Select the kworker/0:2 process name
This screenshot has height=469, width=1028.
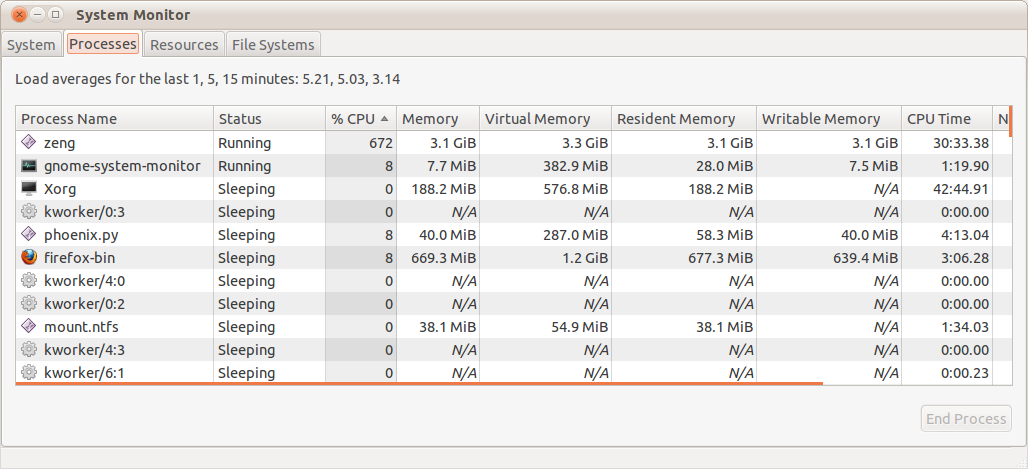pos(84,304)
